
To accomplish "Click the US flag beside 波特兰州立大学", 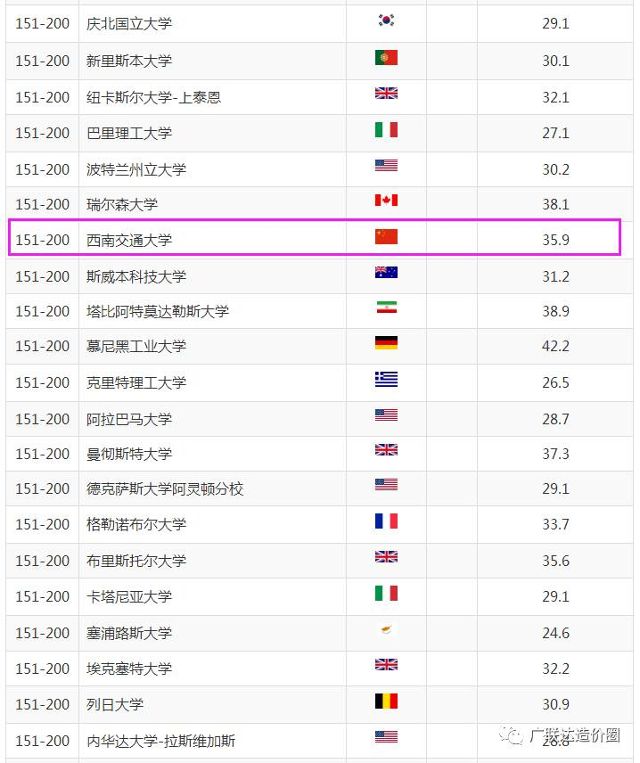I will (x=386, y=165).
